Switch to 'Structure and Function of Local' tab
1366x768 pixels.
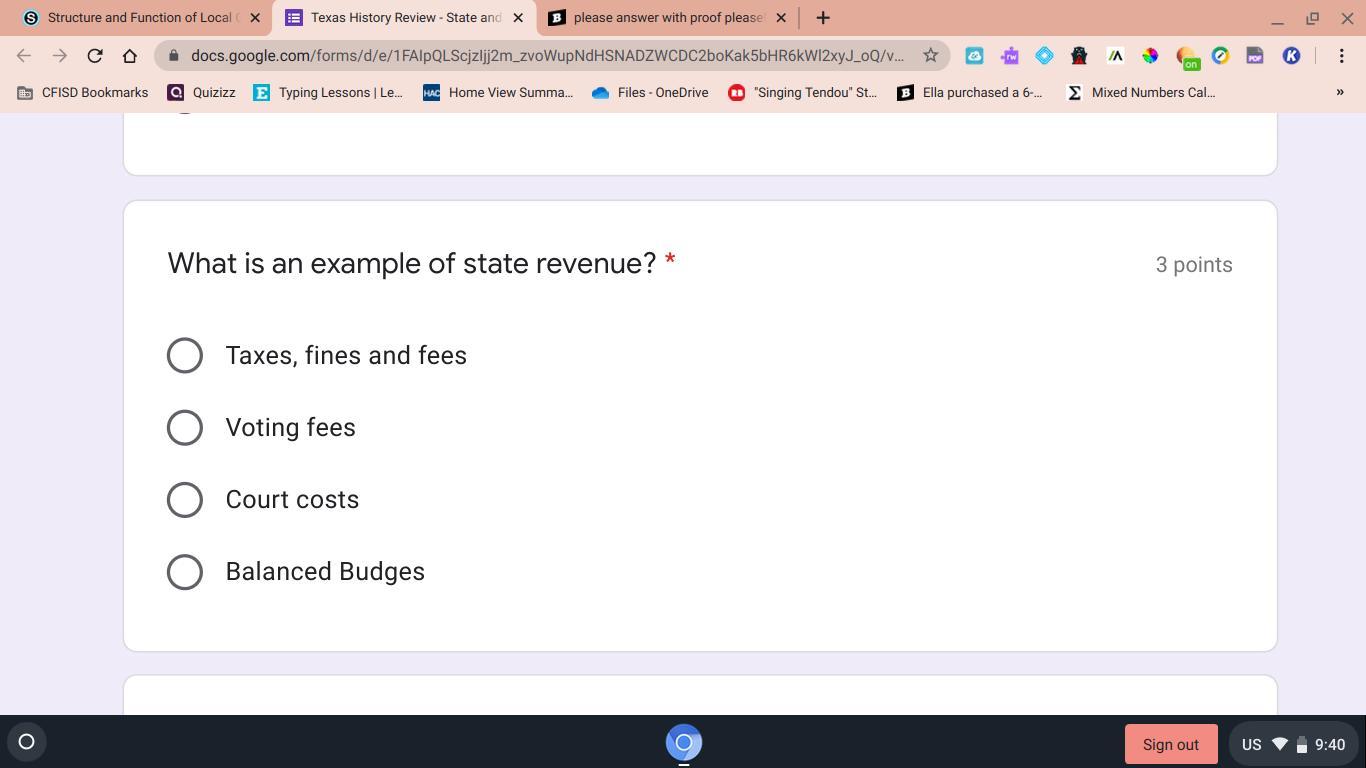(x=140, y=18)
